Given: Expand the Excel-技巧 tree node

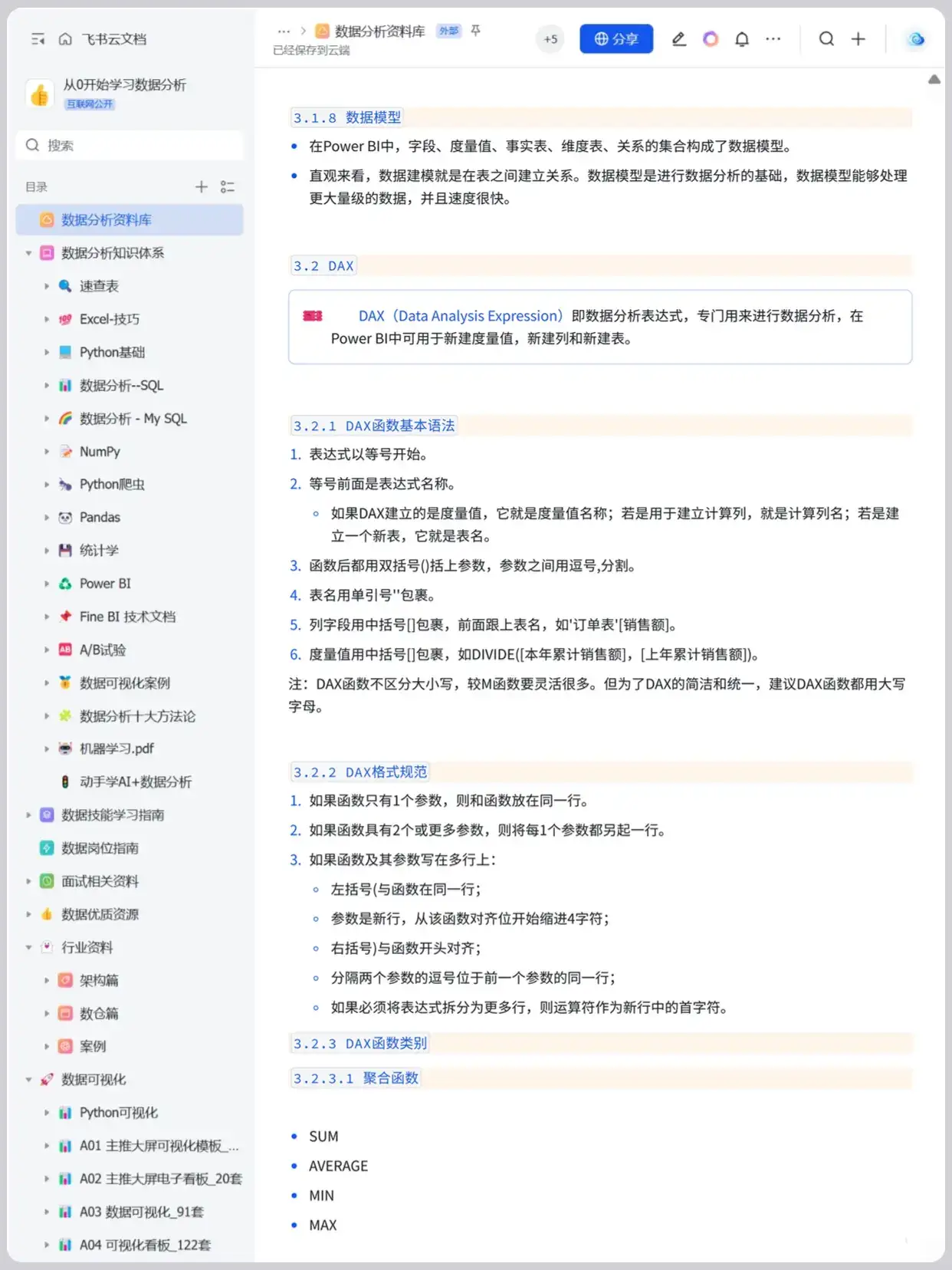Looking at the screenshot, I should (x=46, y=319).
